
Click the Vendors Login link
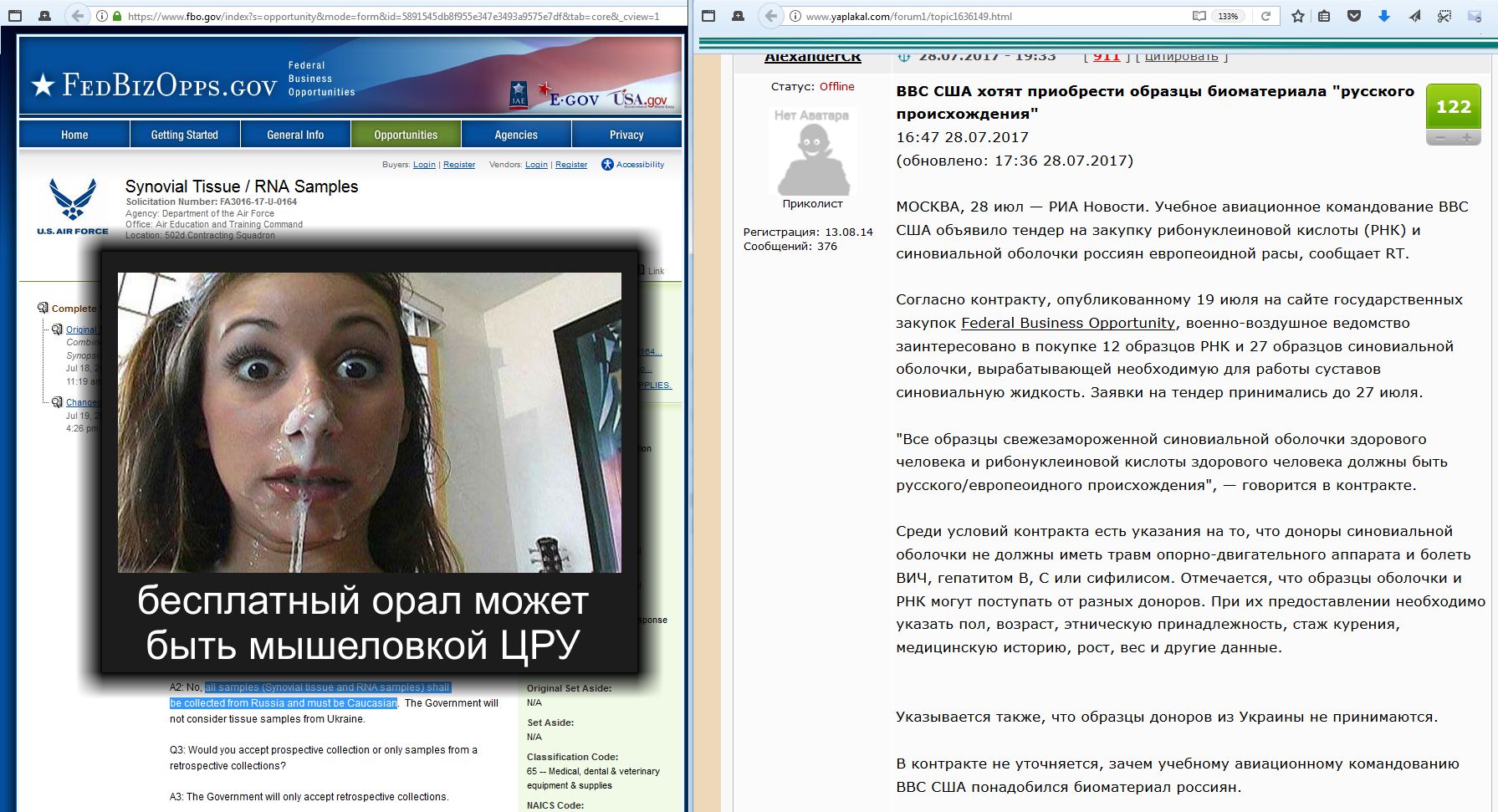coord(536,165)
